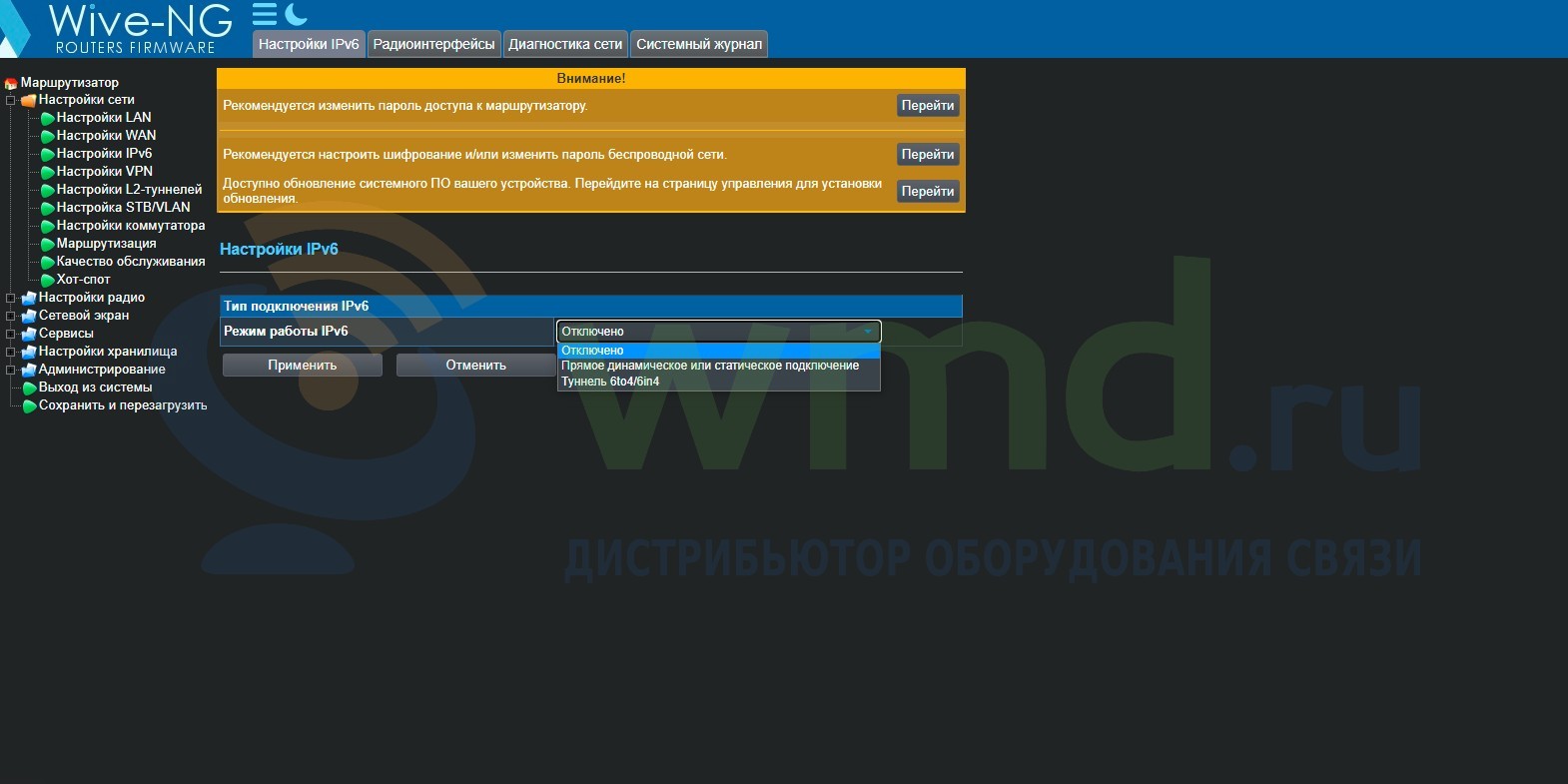This screenshot has height=784, width=1568.
Task: Click the Настройки сети tree label
Action: point(86,100)
